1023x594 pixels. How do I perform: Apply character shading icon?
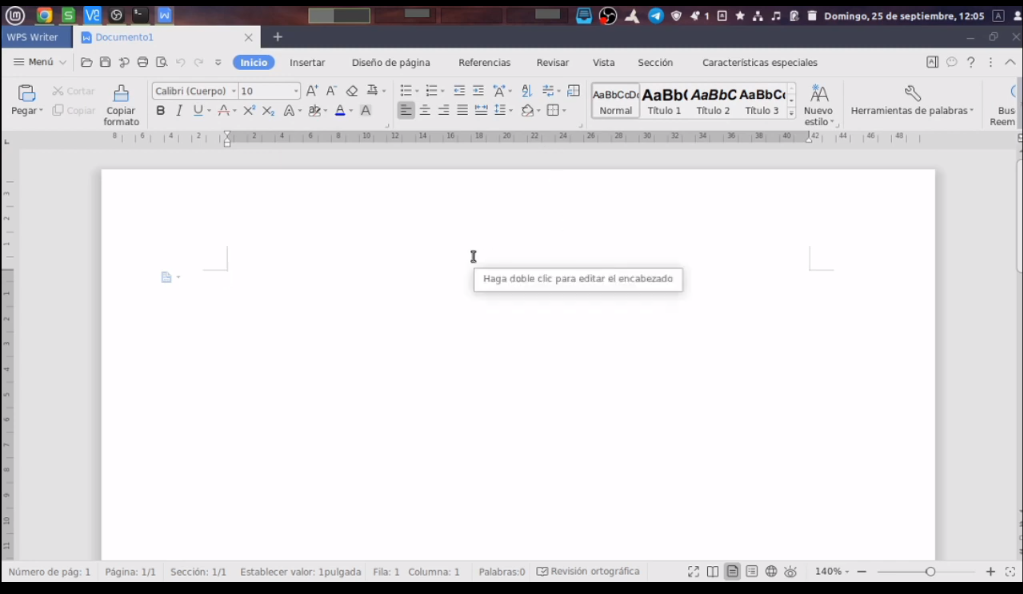365,111
